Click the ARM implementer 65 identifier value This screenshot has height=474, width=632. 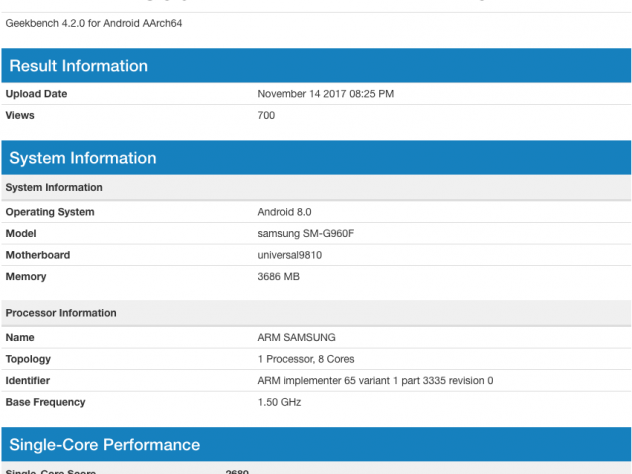pyautogui.click(x=375, y=381)
